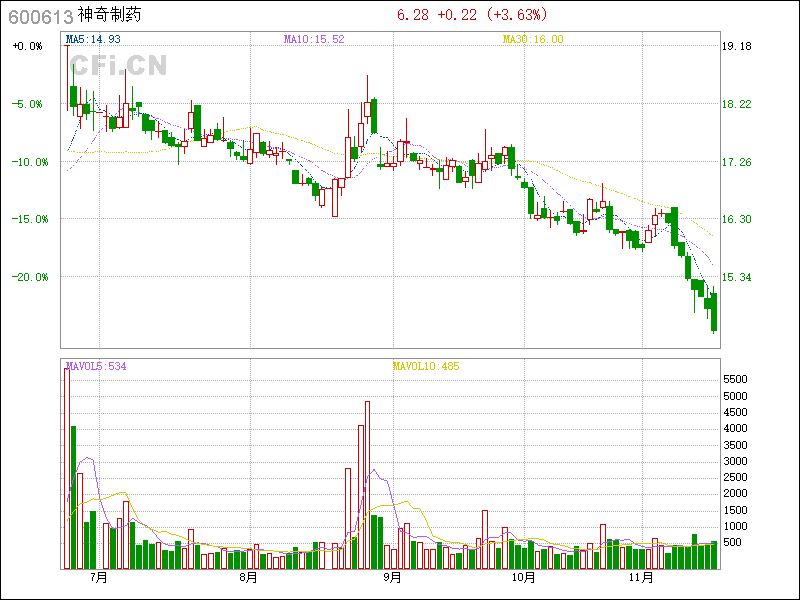Click the stock code 600613
Viewport: 800px width, 600px height.
coord(39,16)
